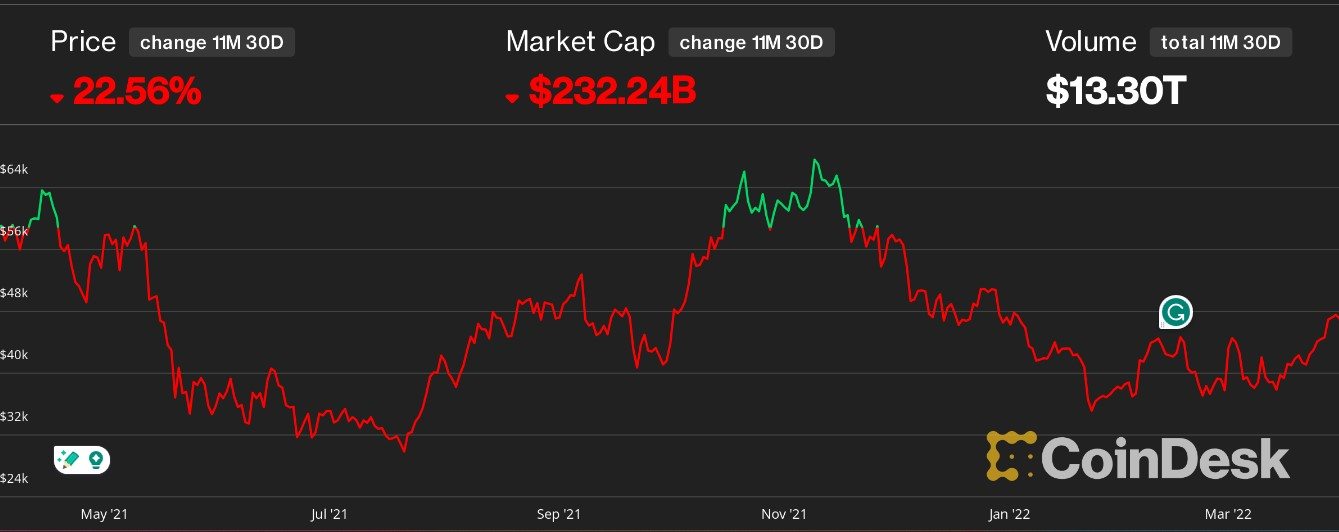Click the Nov '21 label on time axis

tap(784, 515)
